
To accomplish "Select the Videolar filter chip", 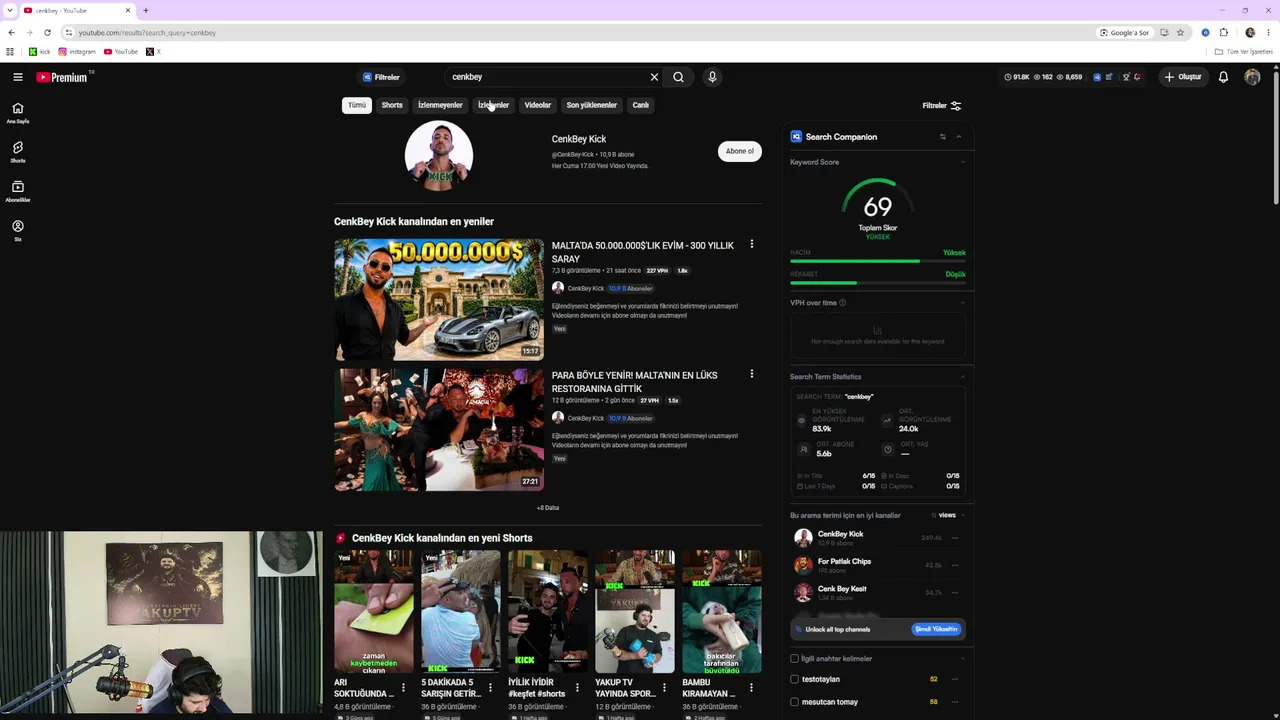I will 538,105.
